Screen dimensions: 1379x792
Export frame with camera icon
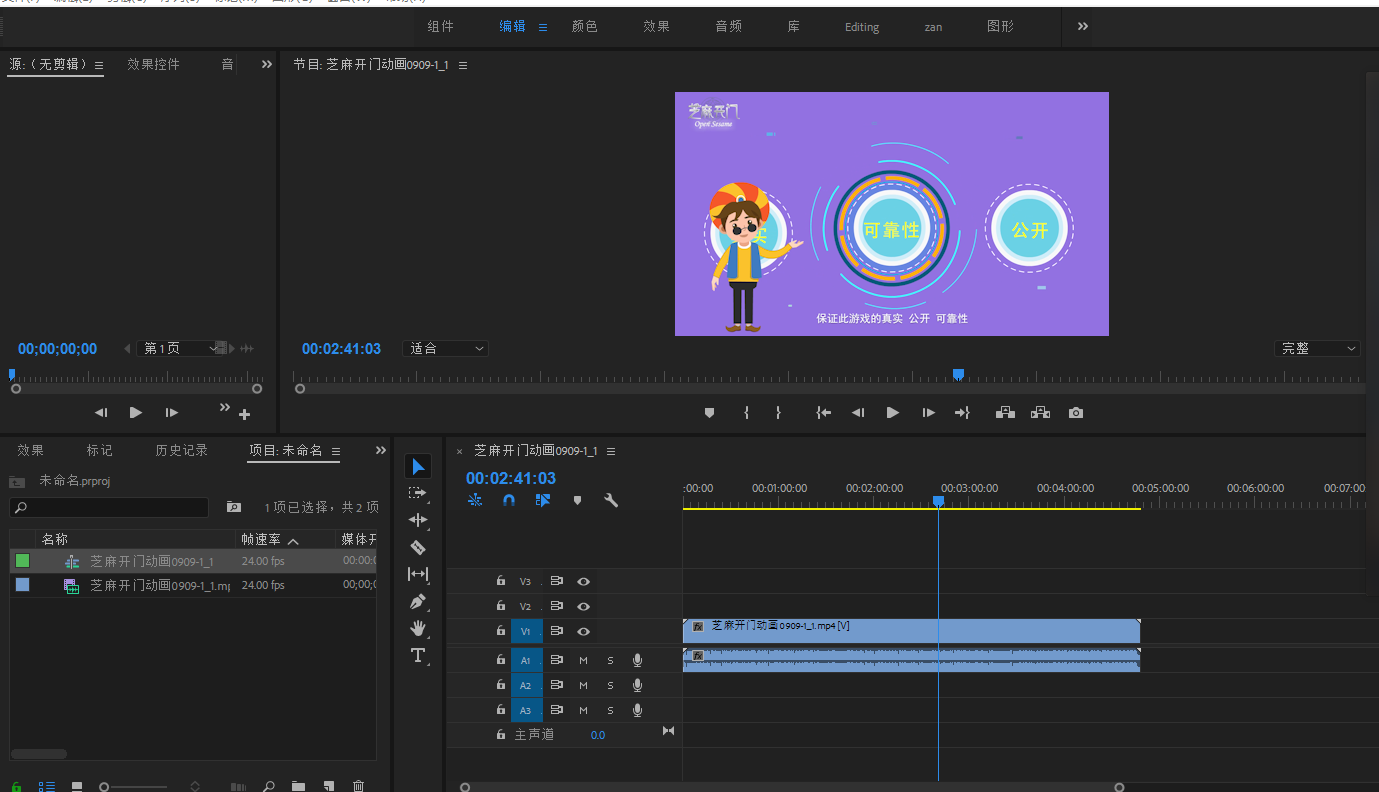coord(1075,412)
